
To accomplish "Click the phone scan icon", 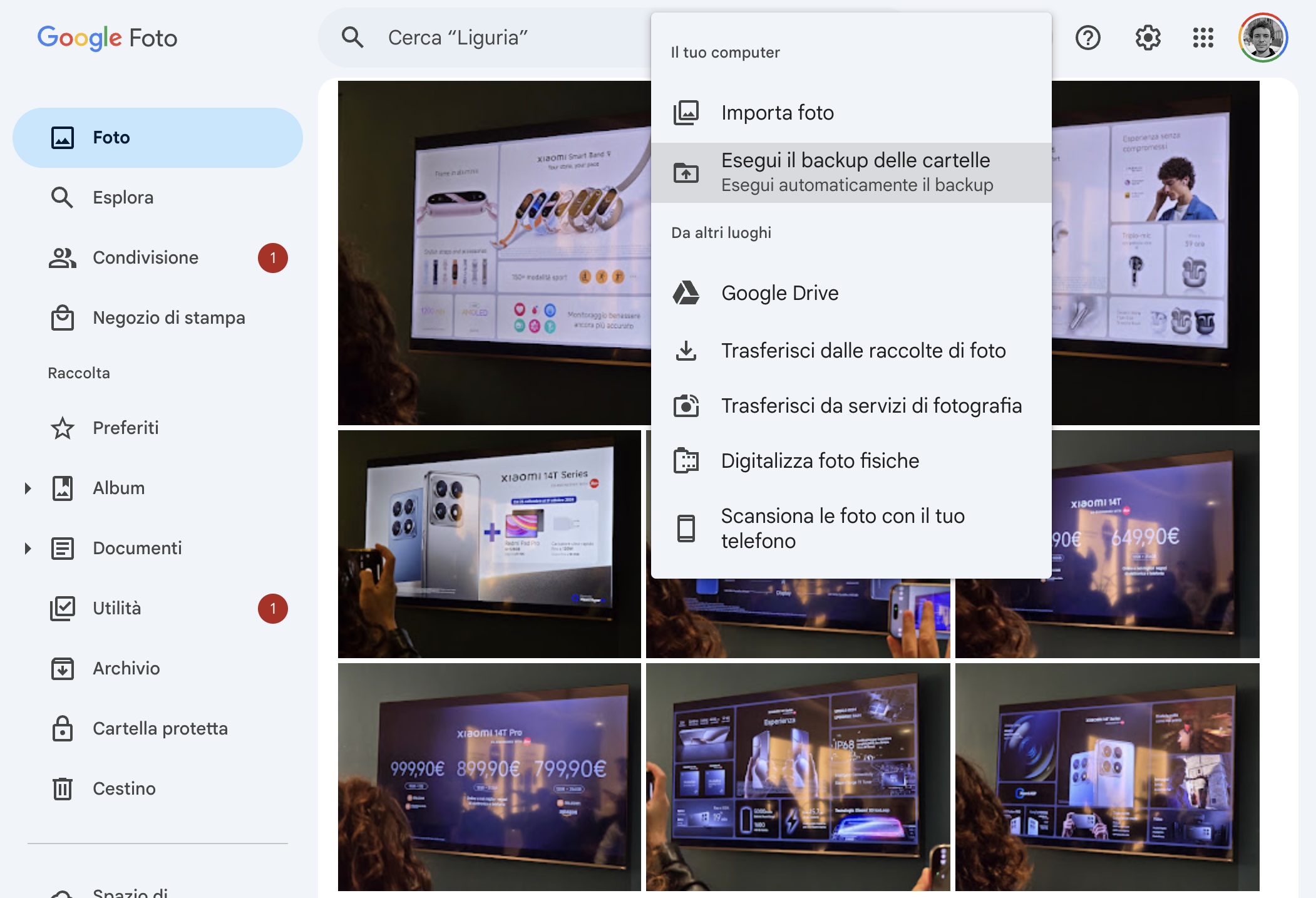I will [686, 529].
